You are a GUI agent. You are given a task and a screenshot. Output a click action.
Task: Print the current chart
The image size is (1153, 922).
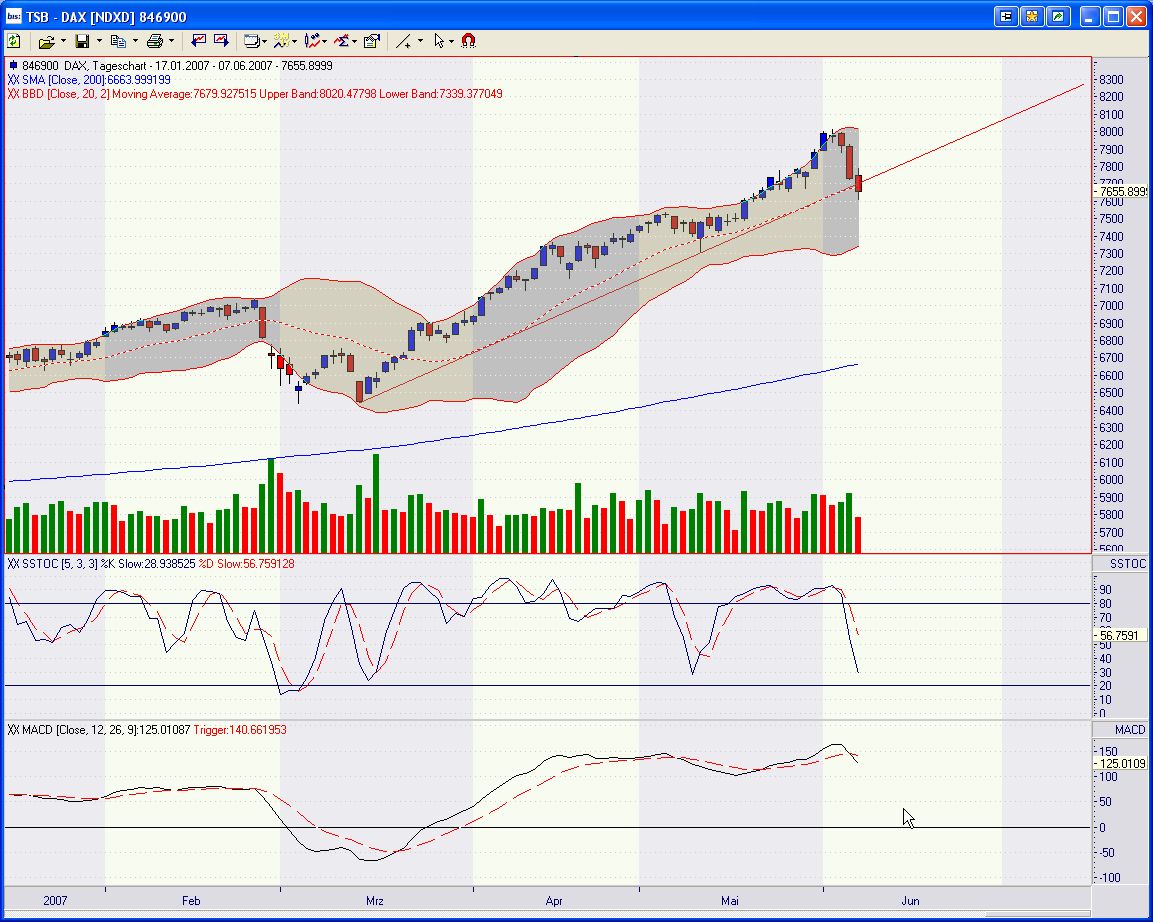[155, 41]
